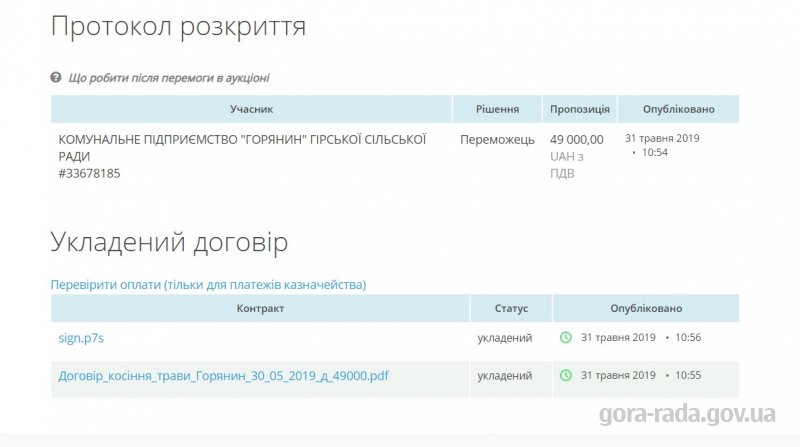Select the 'Статус' column header
The image size is (800, 447).
click(x=511, y=308)
